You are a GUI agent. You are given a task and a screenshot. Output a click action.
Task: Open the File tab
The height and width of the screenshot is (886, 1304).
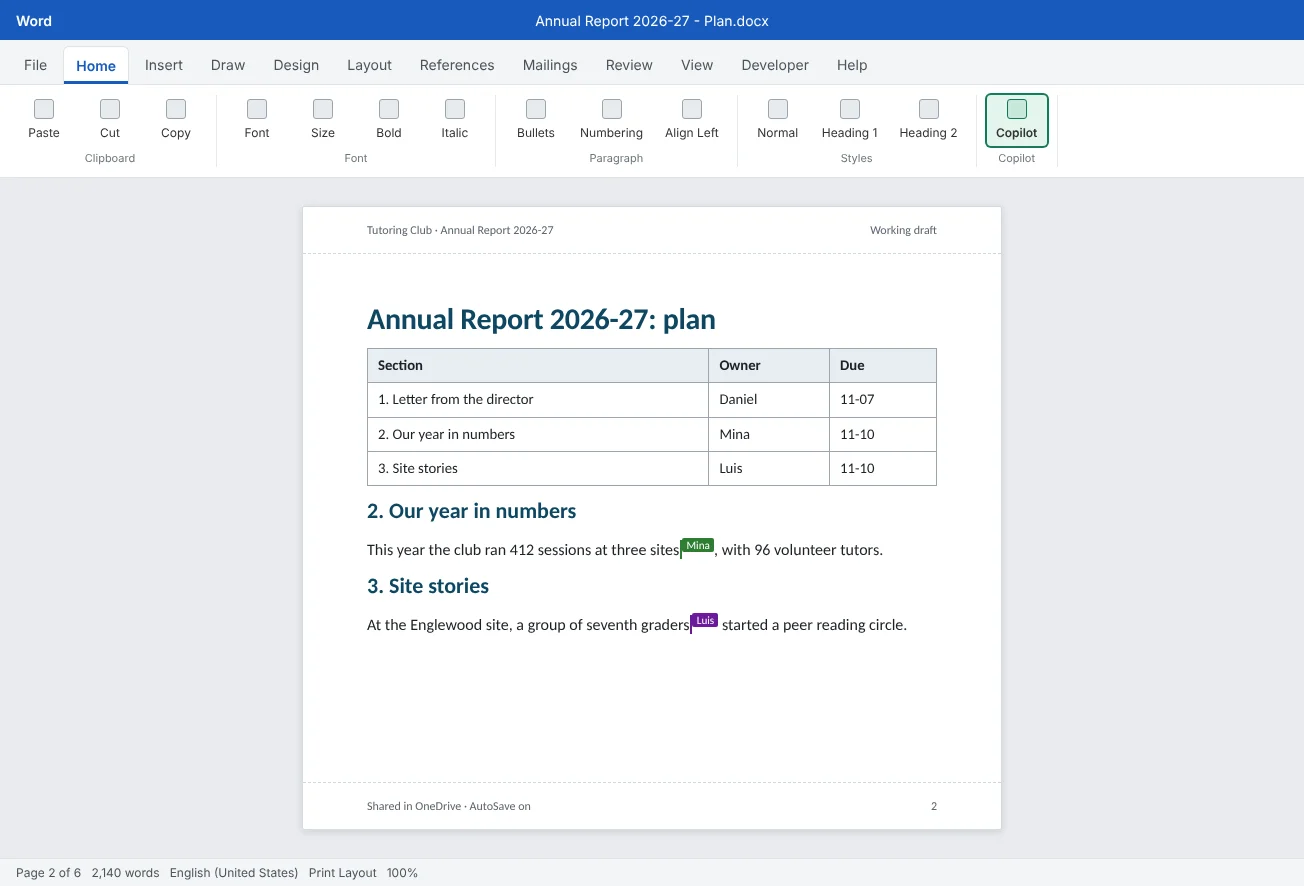[35, 65]
